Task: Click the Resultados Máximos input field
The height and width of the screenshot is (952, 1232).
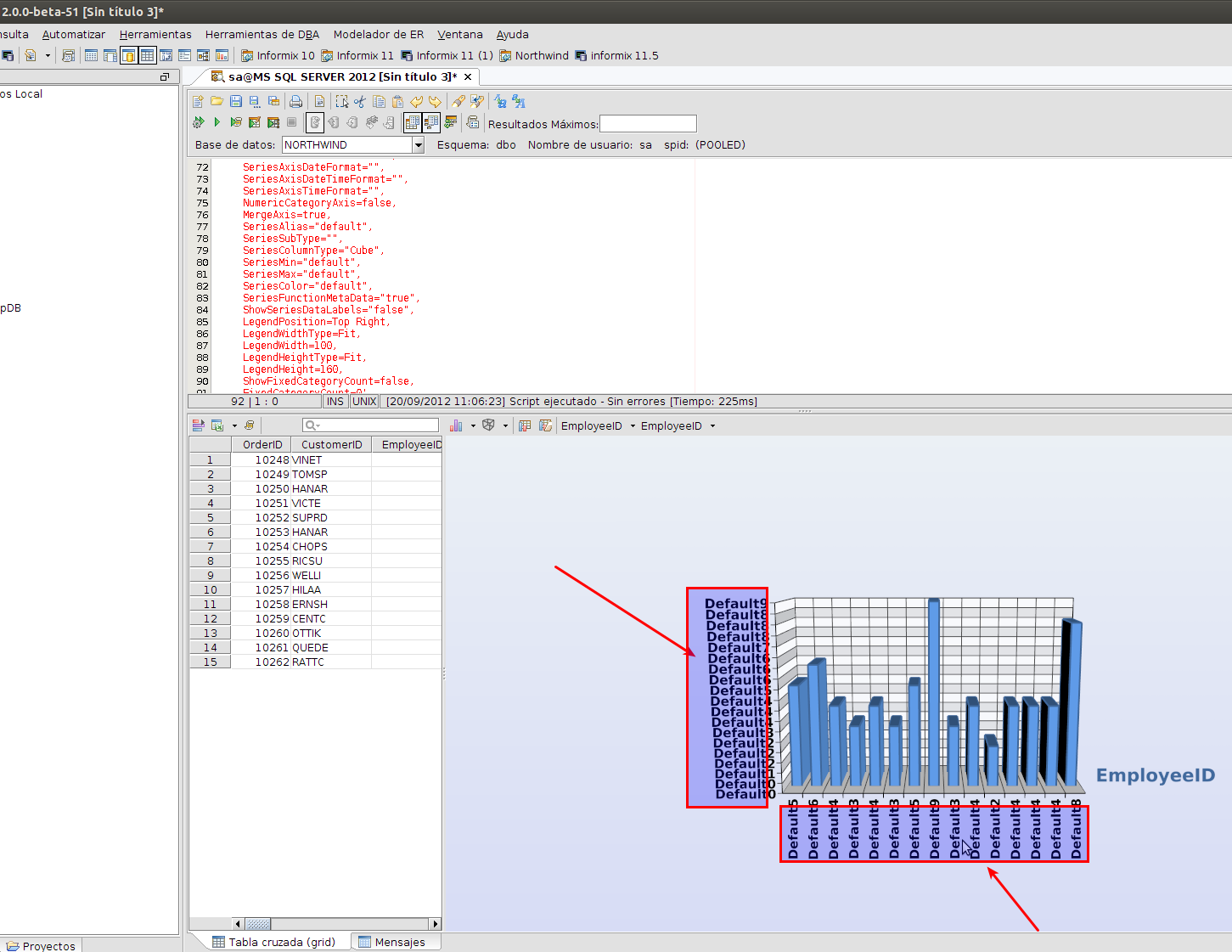Action: (648, 124)
